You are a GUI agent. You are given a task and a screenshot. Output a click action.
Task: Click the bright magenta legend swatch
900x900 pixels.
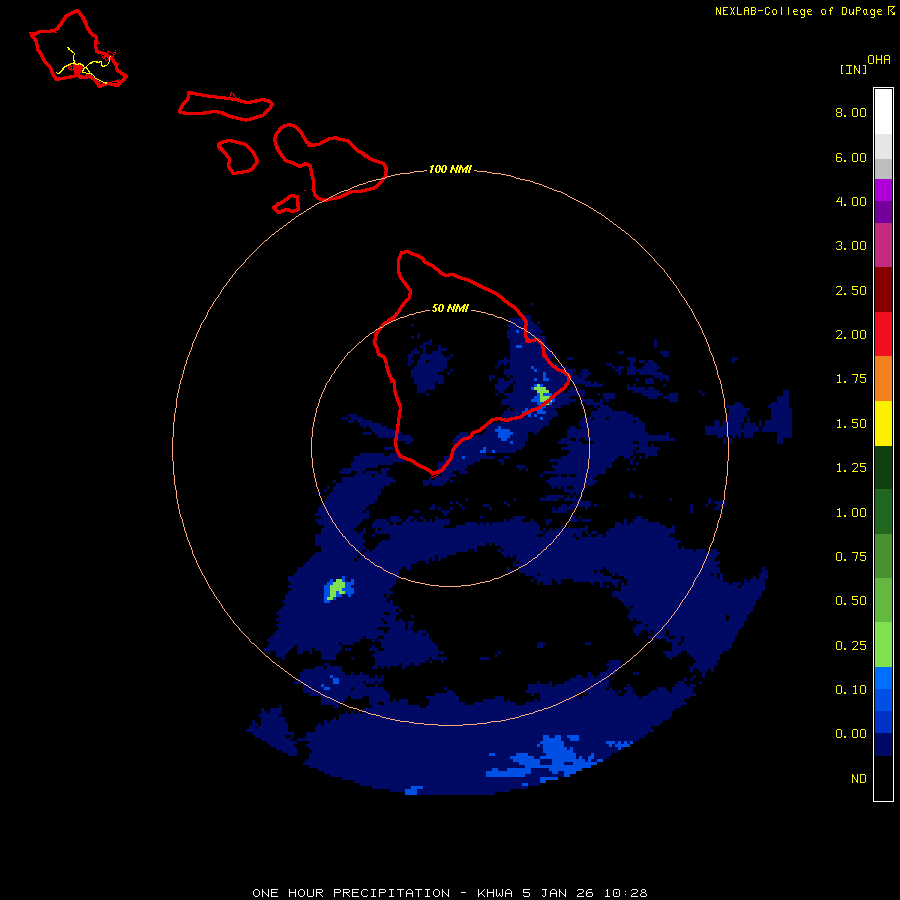883,190
